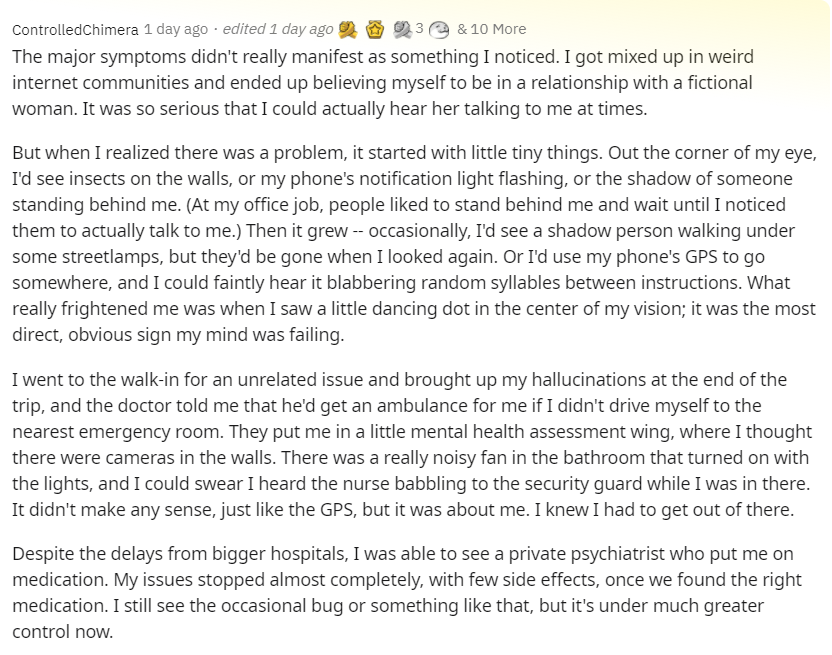The image size is (832, 655).
Task: Click the silver rose award icon
Action: (402, 30)
